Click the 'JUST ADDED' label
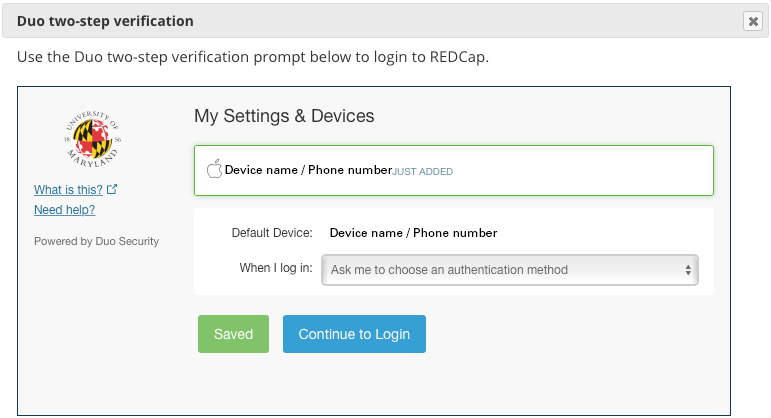 coord(422,172)
